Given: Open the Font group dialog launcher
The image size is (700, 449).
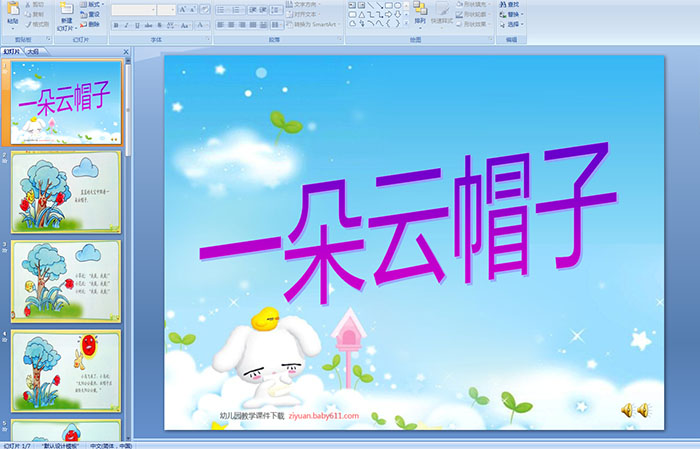Looking at the screenshot, I should (x=208, y=39).
